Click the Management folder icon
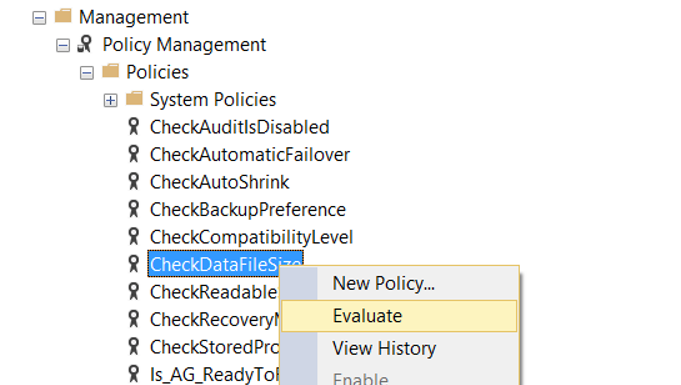 pos(63,16)
